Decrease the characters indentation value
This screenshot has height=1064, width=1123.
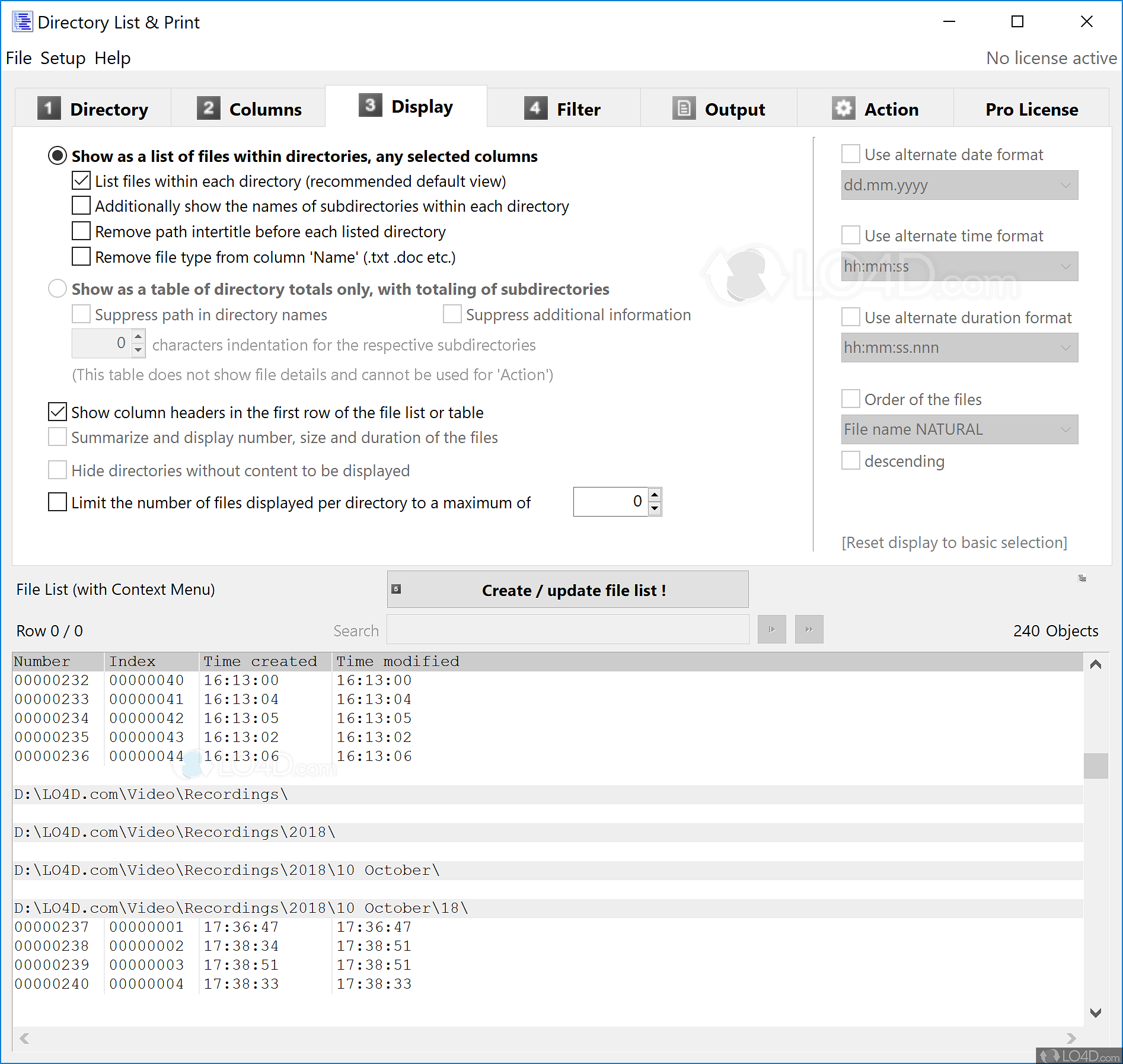click(138, 350)
